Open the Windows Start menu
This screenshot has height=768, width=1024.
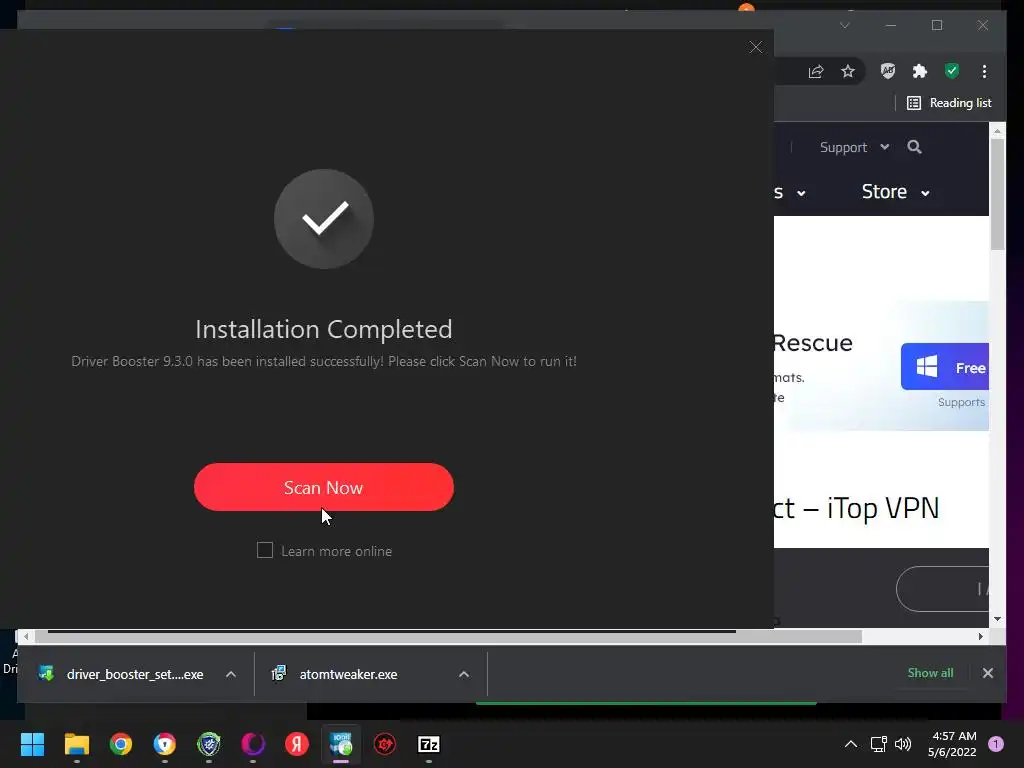pyautogui.click(x=32, y=744)
